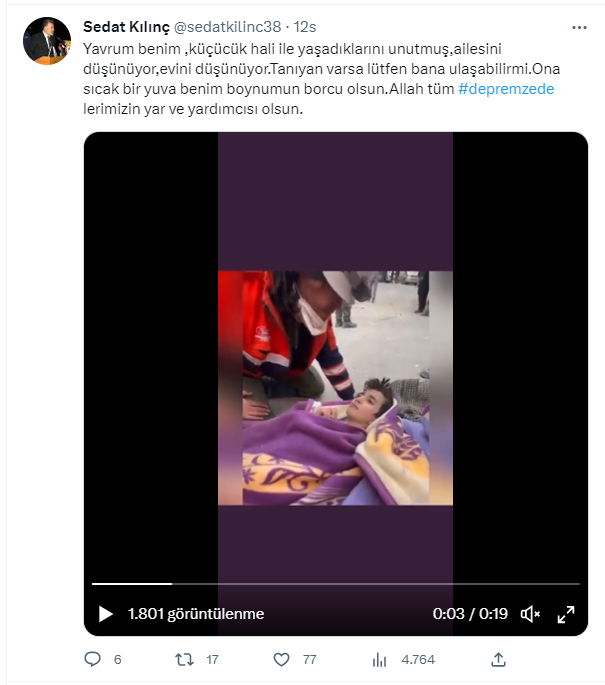This screenshot has width=605, height=685.
Task: Retweet this post
Action: [x=184, y=659]
